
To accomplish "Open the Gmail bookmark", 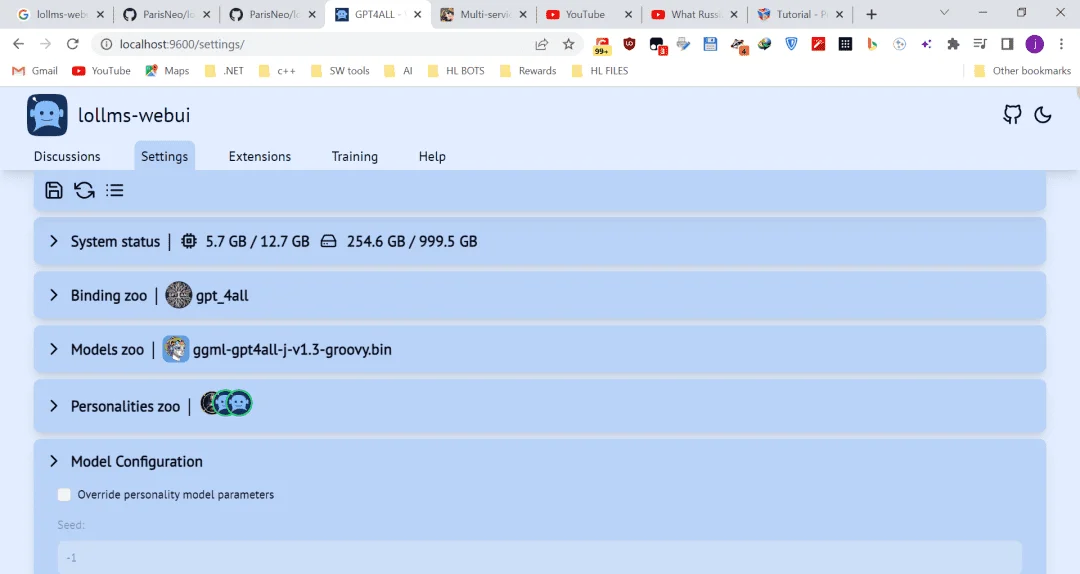I will coord(35,71).
